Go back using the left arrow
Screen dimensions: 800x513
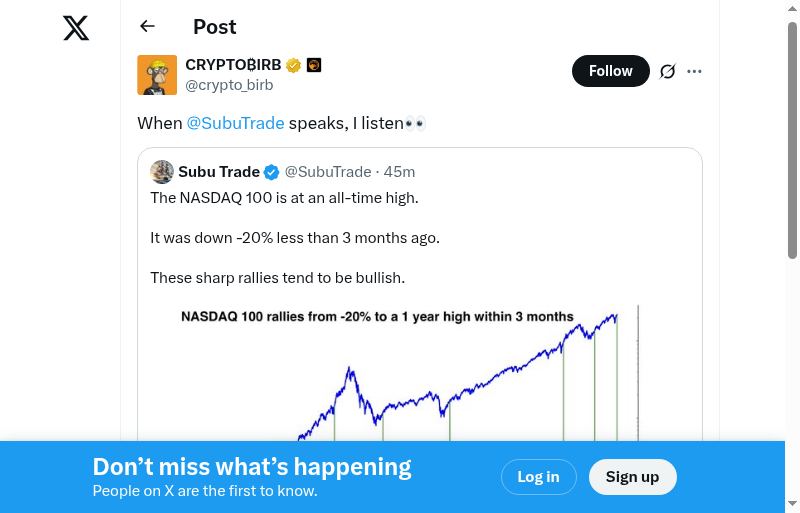click(148, 27)
